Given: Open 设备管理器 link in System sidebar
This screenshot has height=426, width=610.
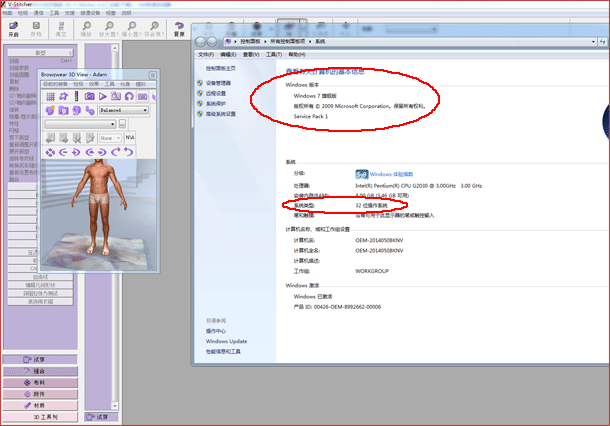Looking at the screenshot, I should point(218,83).
